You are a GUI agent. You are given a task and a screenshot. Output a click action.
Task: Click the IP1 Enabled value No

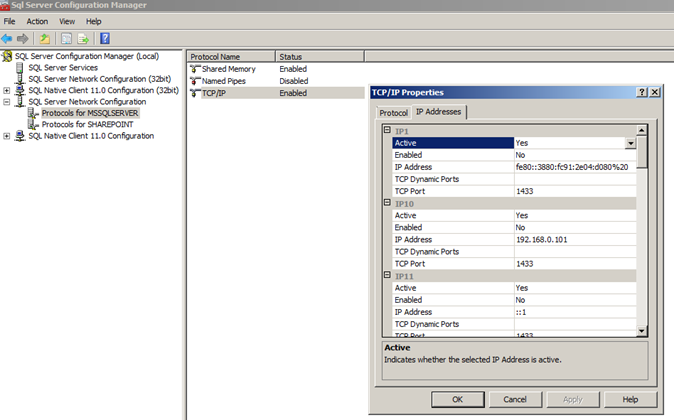coord(575,155)
